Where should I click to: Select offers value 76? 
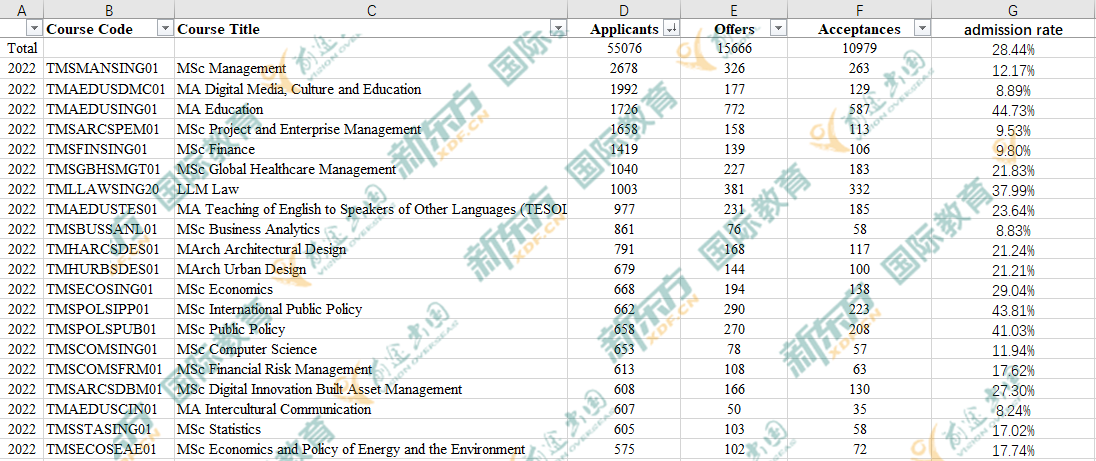734,229
